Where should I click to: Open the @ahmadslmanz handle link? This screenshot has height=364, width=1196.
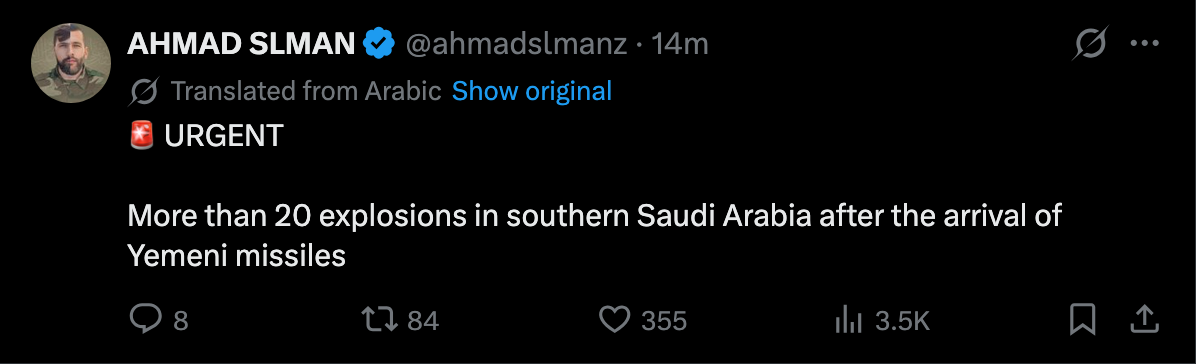coord(516,46)
